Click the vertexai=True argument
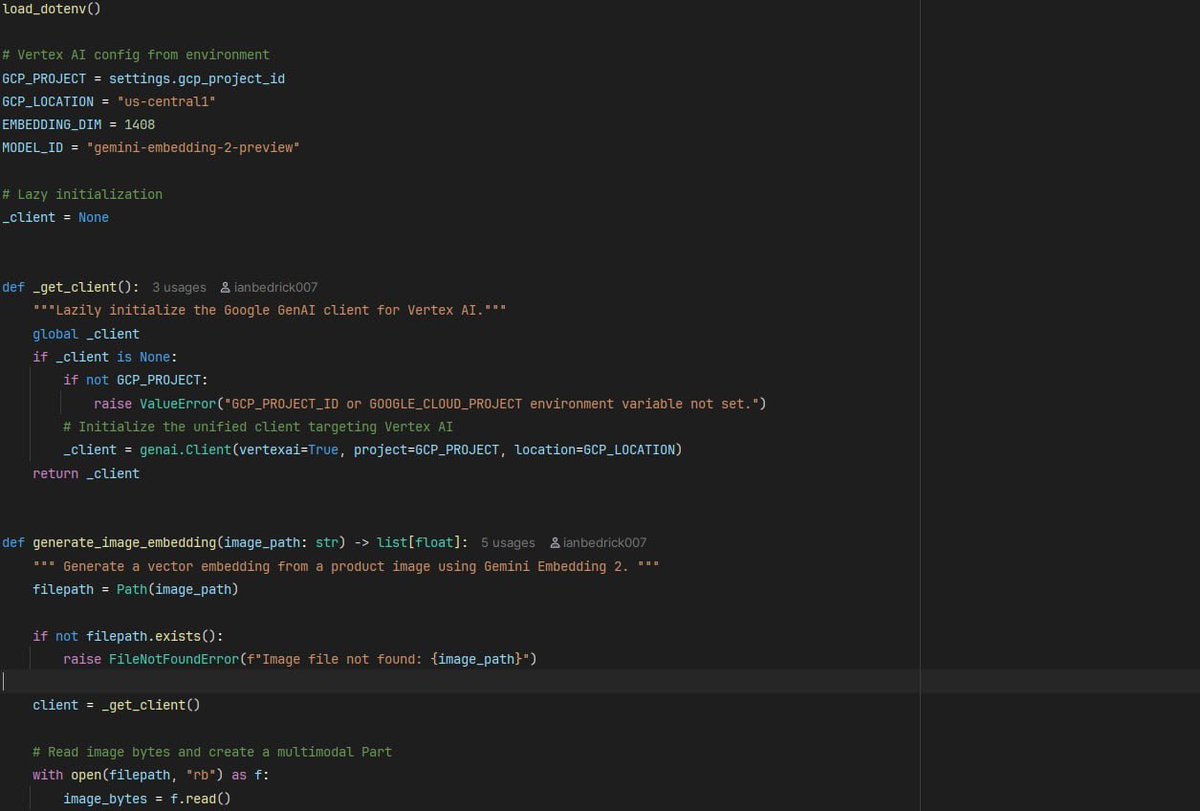Image resolution: width=1200 pixels, height=811 pixels. coord(289,450)
